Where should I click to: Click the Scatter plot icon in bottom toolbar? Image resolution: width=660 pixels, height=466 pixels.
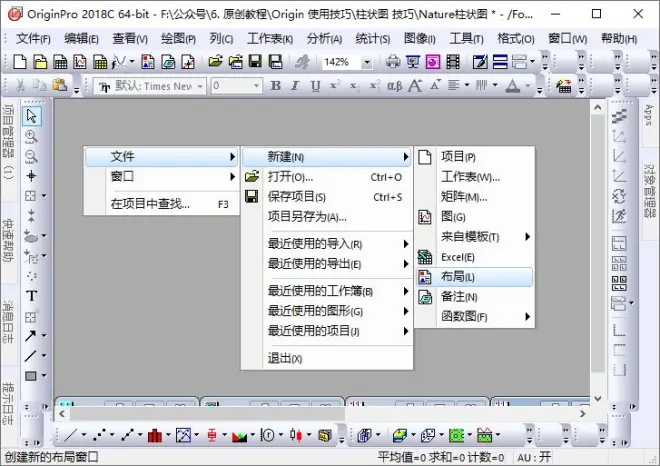99,435
